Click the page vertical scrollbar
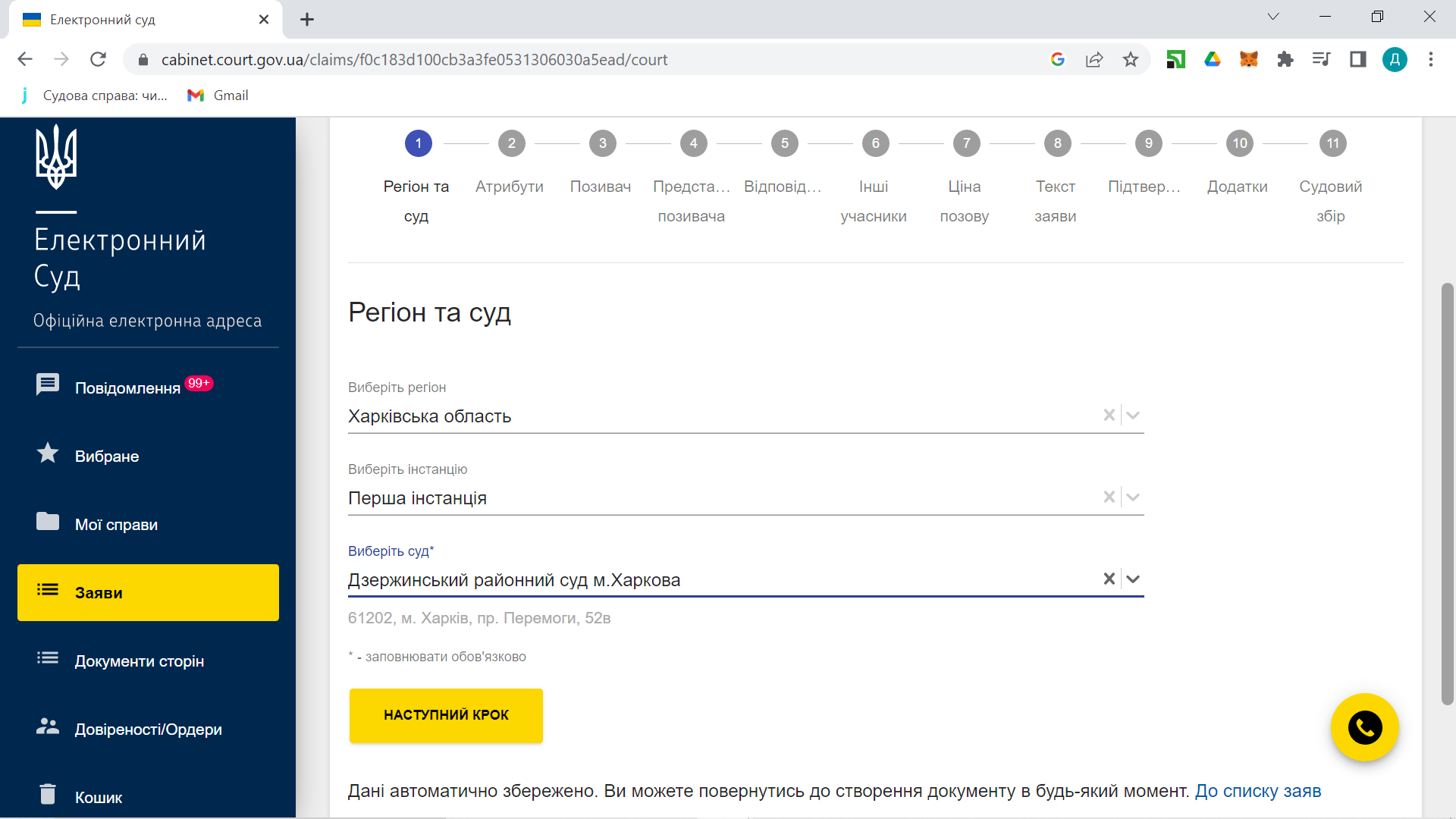This screenshot has width=1456, height=819. click(x=1447, y=493)
